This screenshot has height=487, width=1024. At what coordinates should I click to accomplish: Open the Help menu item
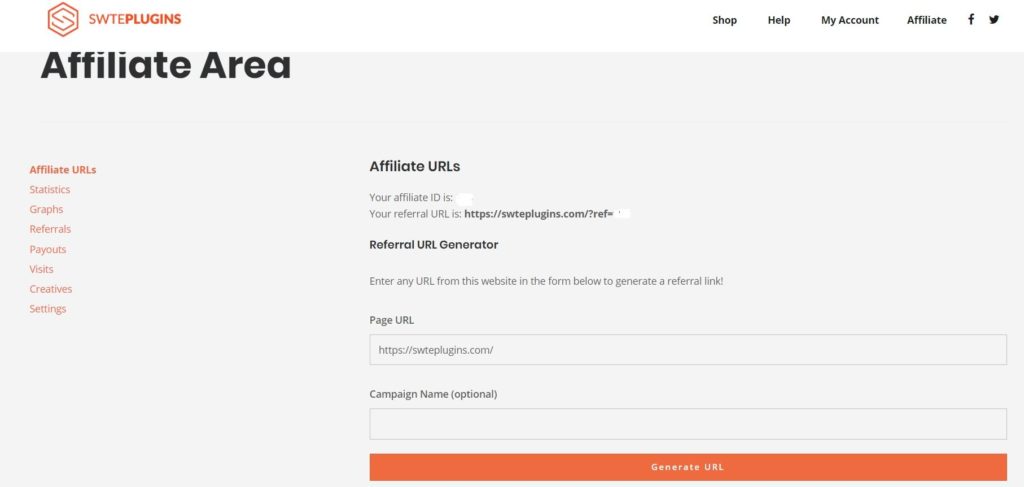pos(778,20)
